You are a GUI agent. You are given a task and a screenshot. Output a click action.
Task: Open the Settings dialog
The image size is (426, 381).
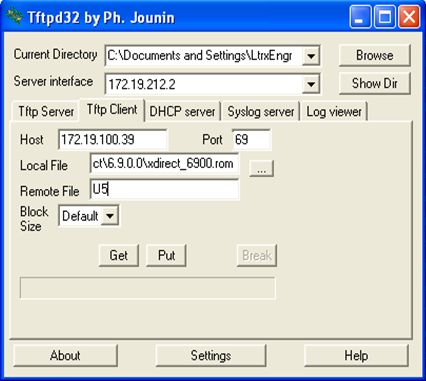pos(211,355)
